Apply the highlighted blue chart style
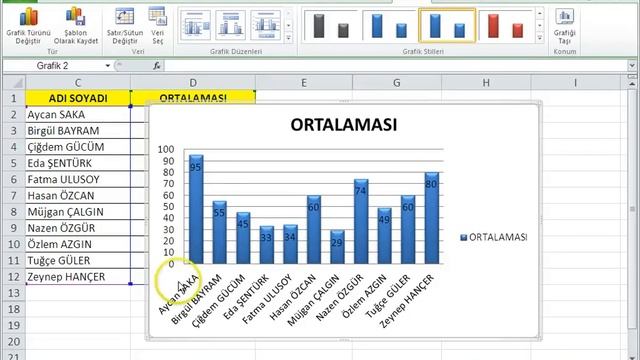Image resolution: width=640 pixels, height=360 pixels. coord(447,26)
